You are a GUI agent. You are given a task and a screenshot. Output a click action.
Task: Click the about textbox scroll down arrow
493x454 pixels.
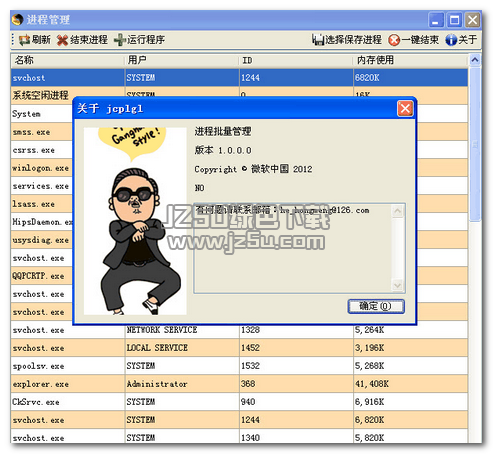click(398, 285)
